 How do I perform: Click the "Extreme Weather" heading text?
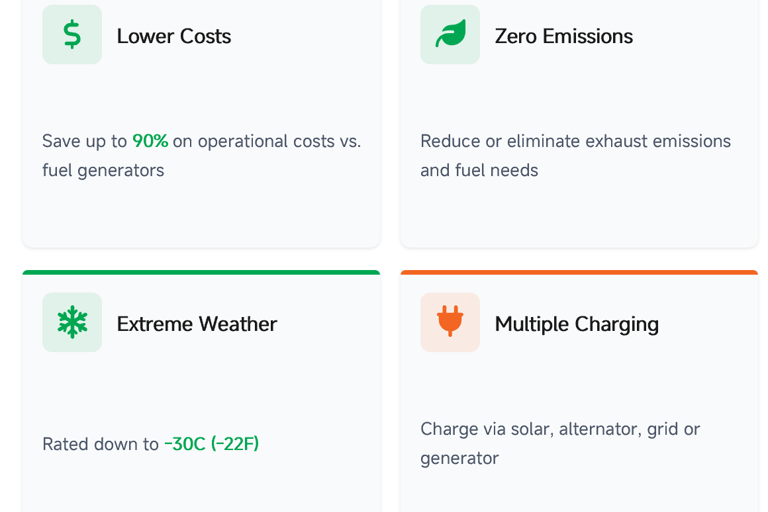[x=196, y=324]
